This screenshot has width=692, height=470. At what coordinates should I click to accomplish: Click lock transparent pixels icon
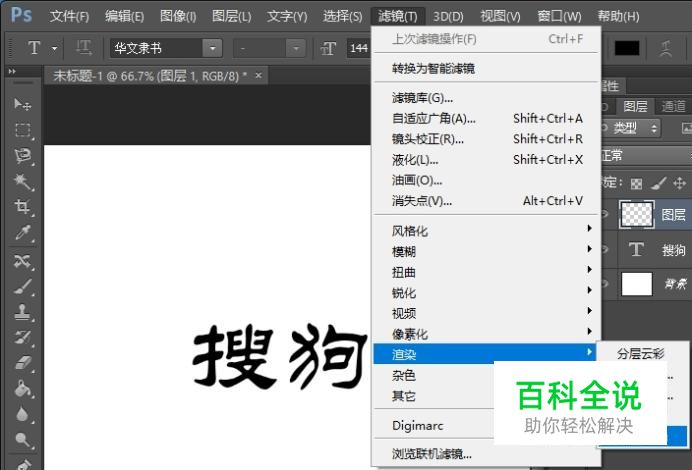pos(636,184)
